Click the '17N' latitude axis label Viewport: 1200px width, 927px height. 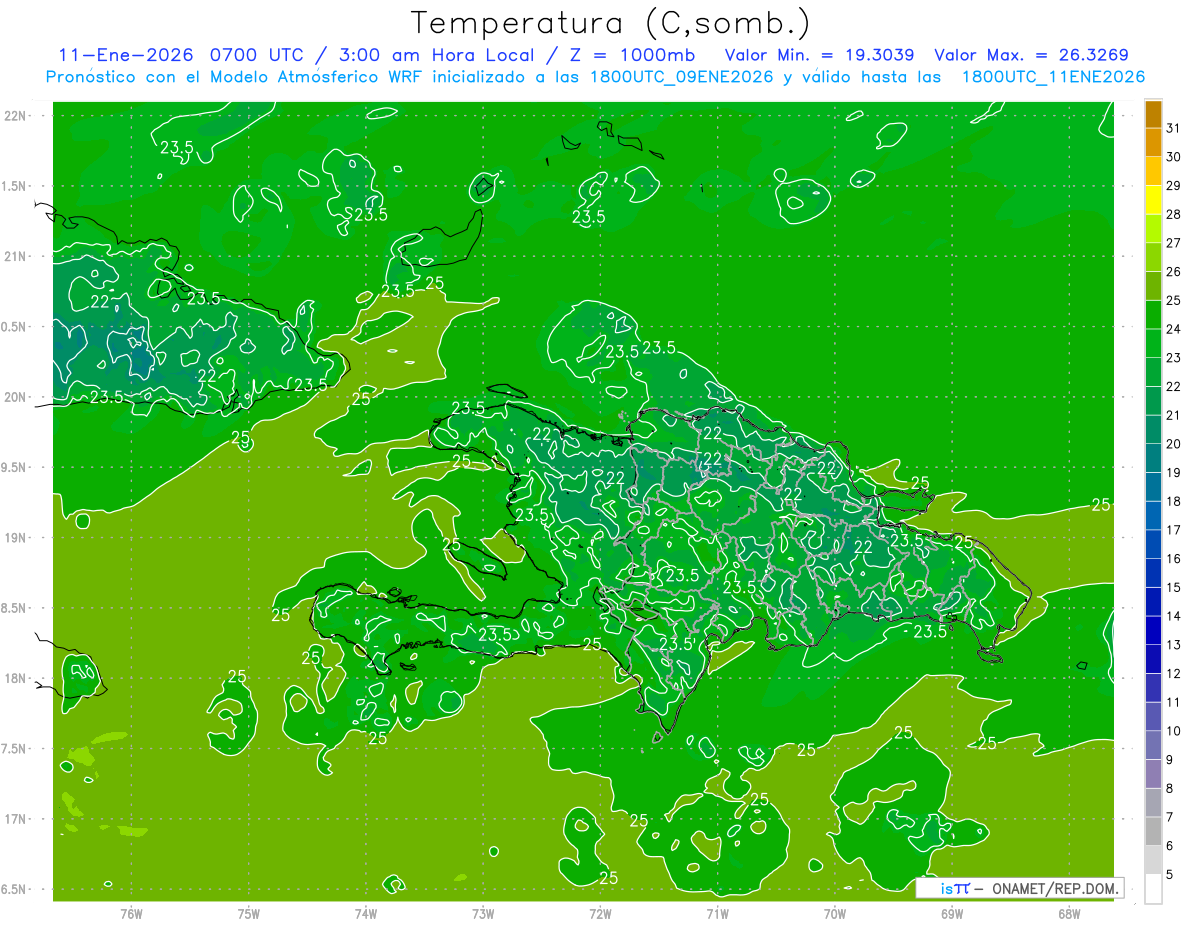[16, 819]
